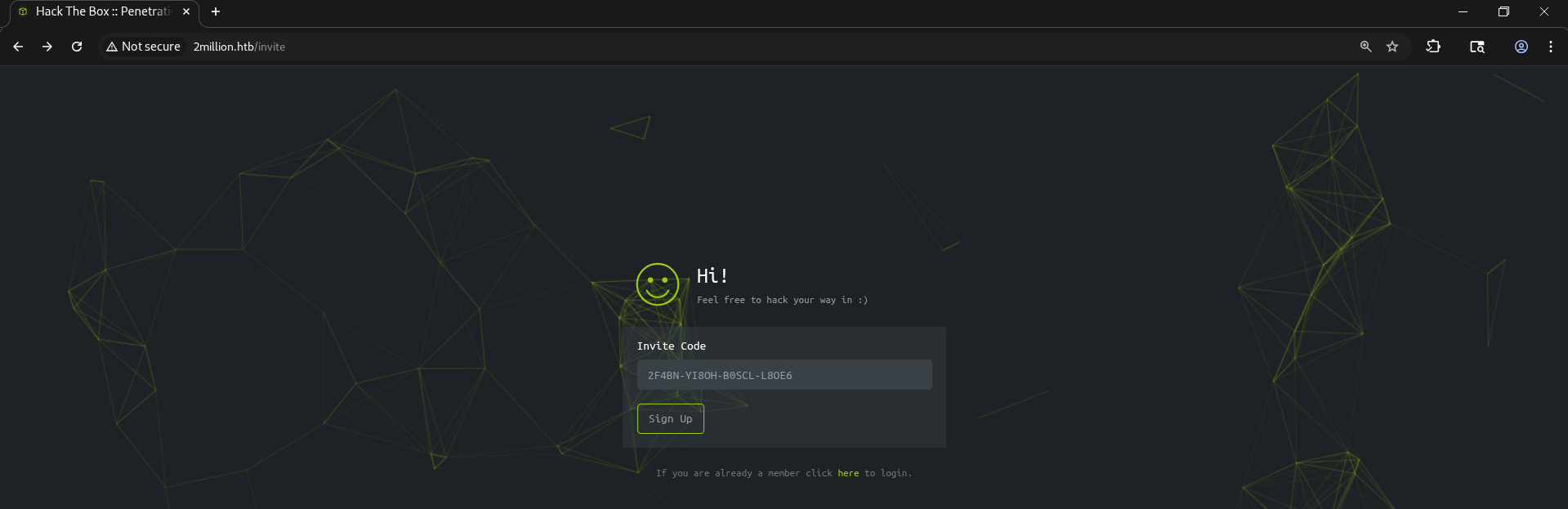Click 'Feel free to hack your way in' text
Screen dimensions: 1568x509
[x=782, y=300]
